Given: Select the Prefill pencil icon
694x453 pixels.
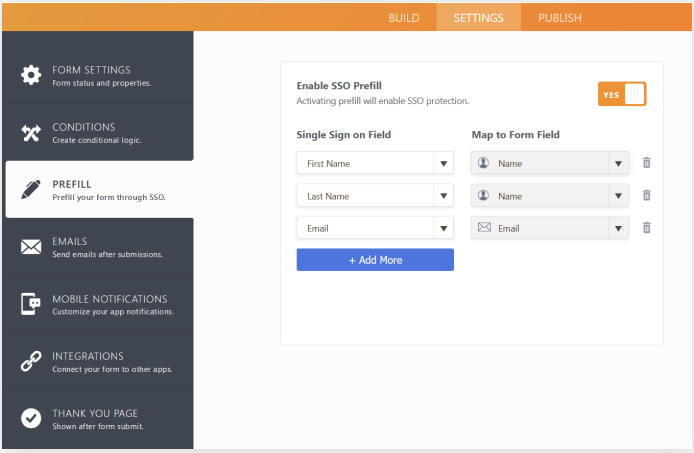Looking at the screenshot, I should [31, 190].
